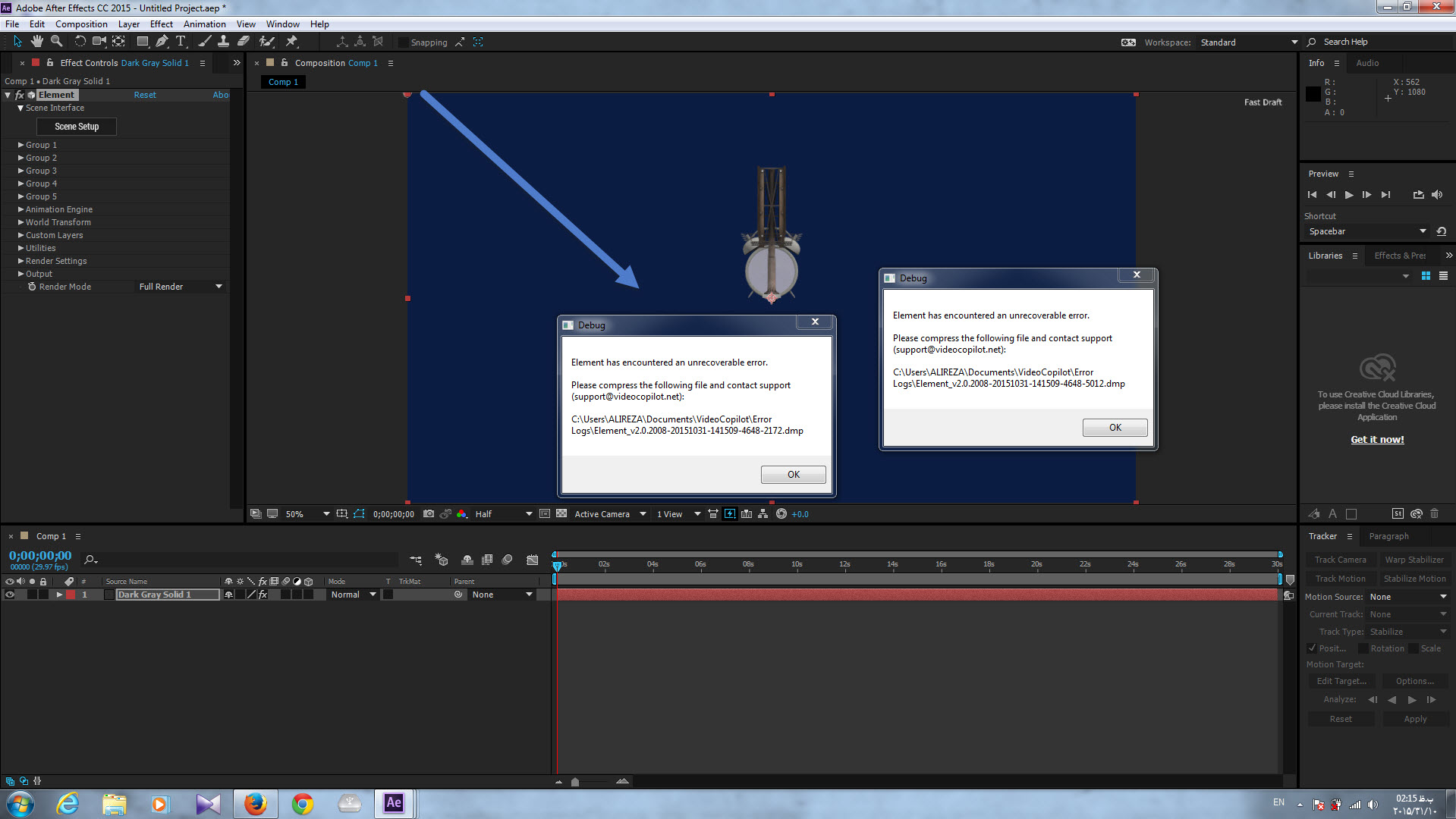Select the Brush tool
Image resolution: width=1456 pixels, height=819 pixels.
coord(205,42)
